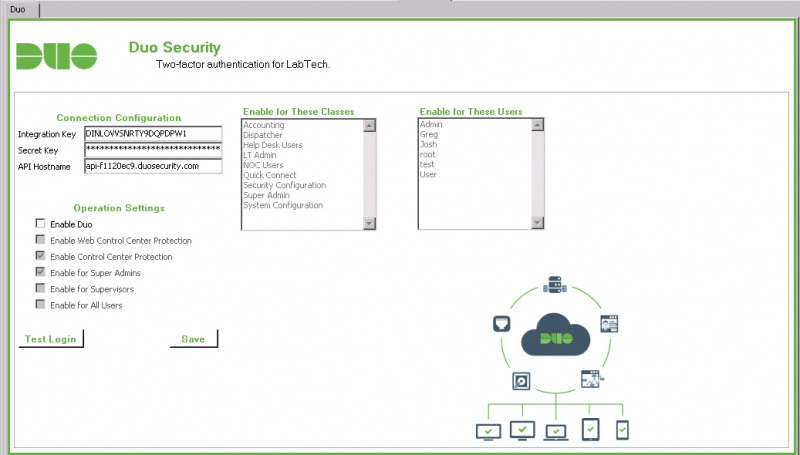
Task: Click the Integration Key field
Action: click(153, 134)
